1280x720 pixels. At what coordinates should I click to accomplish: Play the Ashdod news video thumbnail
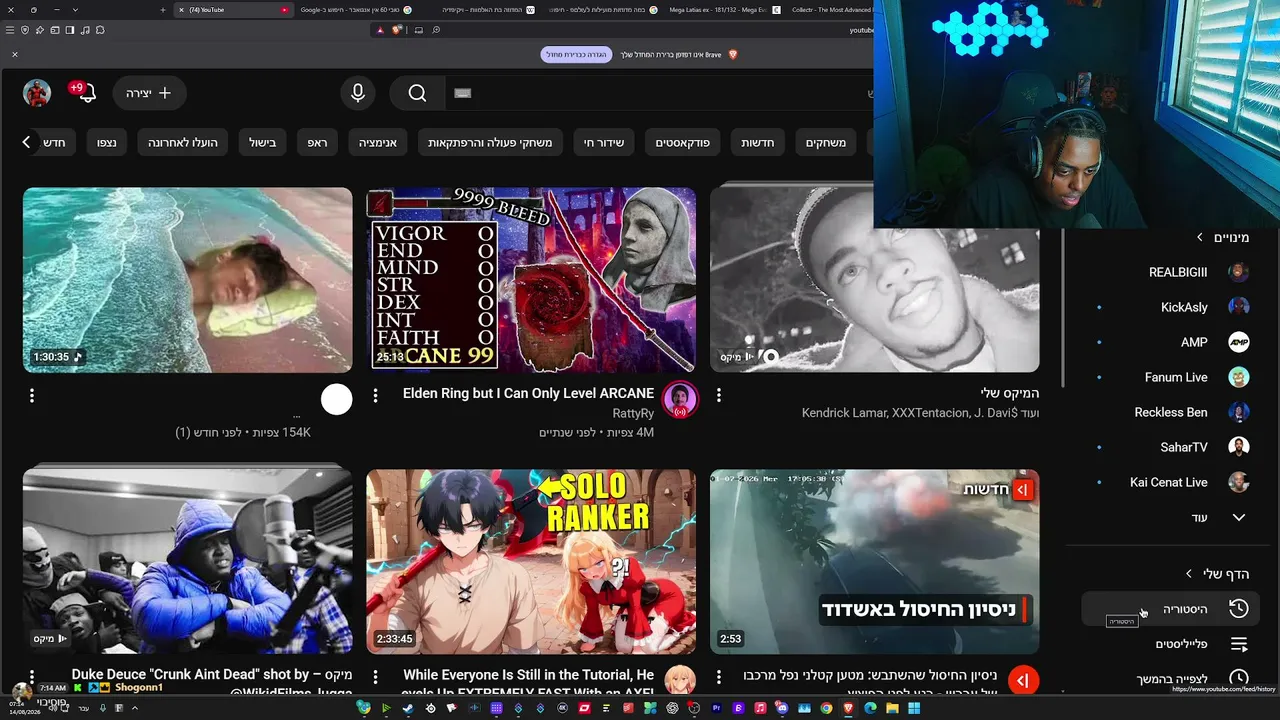tap(875, 562)
